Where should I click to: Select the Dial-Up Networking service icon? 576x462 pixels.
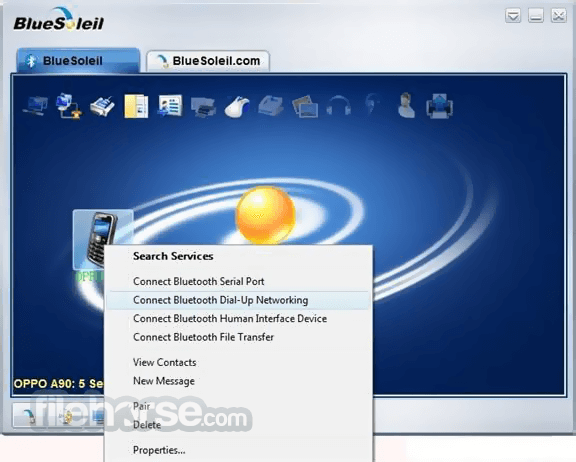pyautogui.click(x=69, y=106)
